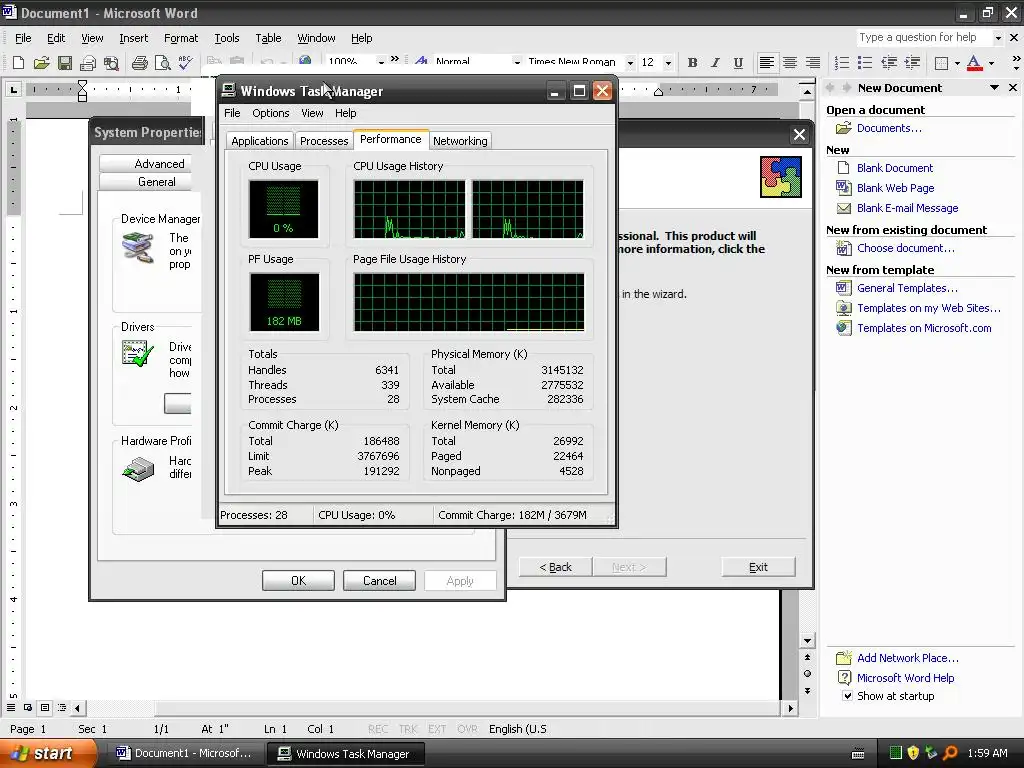Switch to Print Layout View icon
Image resolution: width=1024 pixels, height=768 pixels.
click(x=44, y=707)
